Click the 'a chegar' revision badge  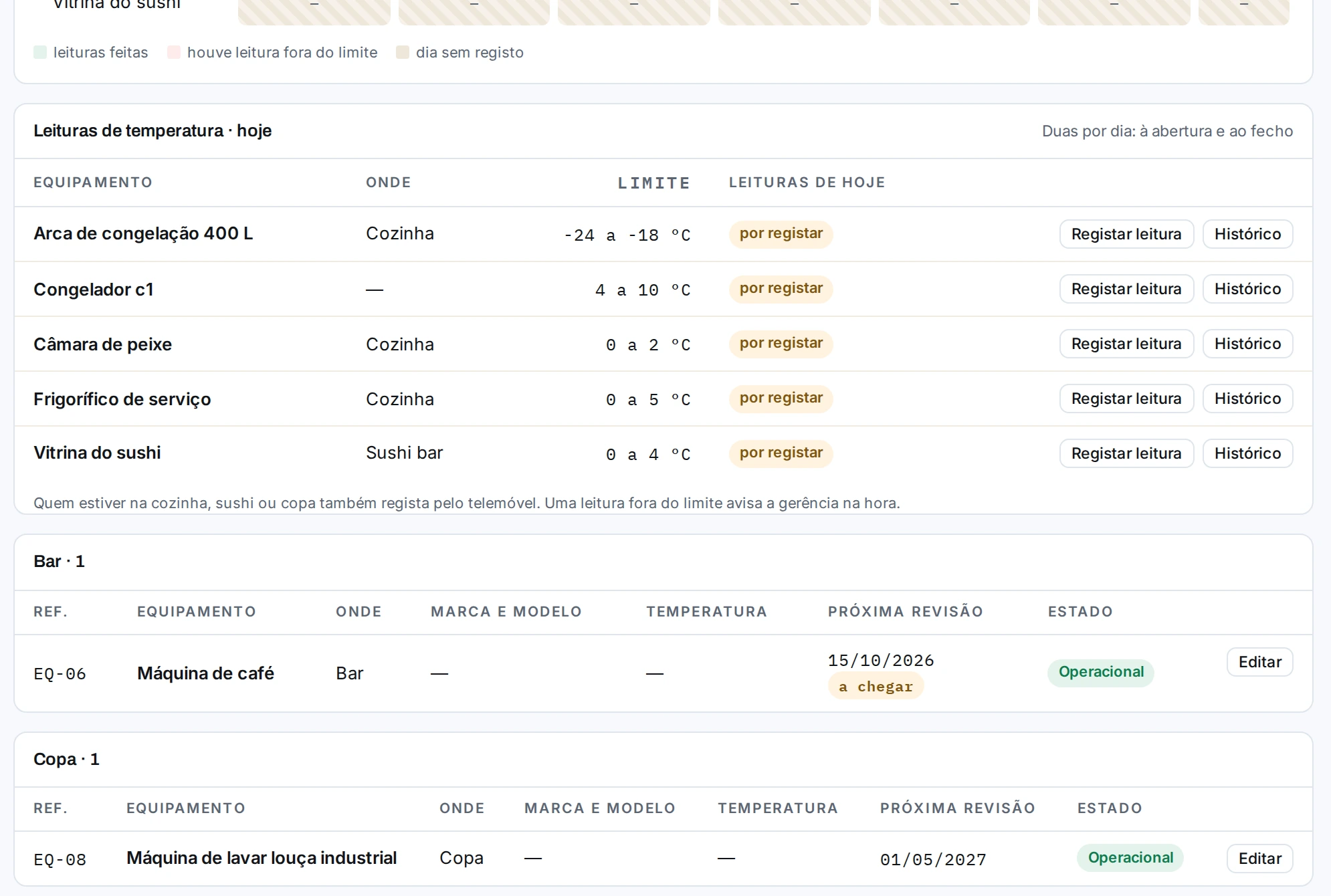tap(876, 687)
